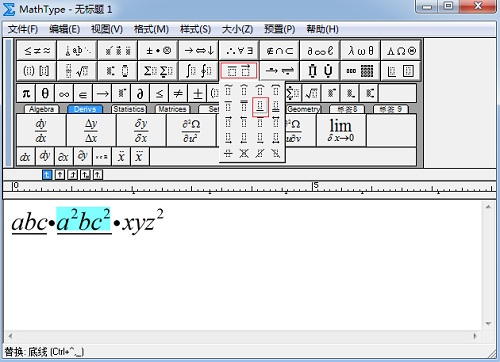
Task: Select the upward slash strike template
Action: click(260, 153)
